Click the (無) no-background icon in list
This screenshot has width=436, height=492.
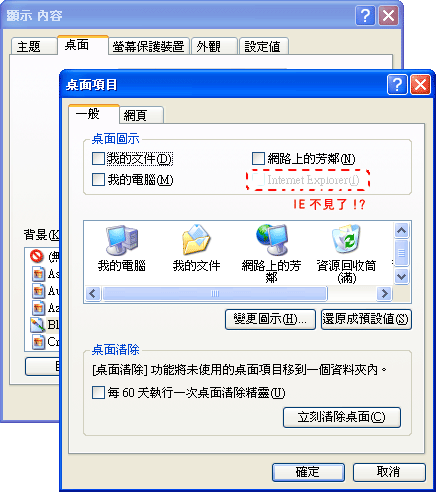point(37,256)
